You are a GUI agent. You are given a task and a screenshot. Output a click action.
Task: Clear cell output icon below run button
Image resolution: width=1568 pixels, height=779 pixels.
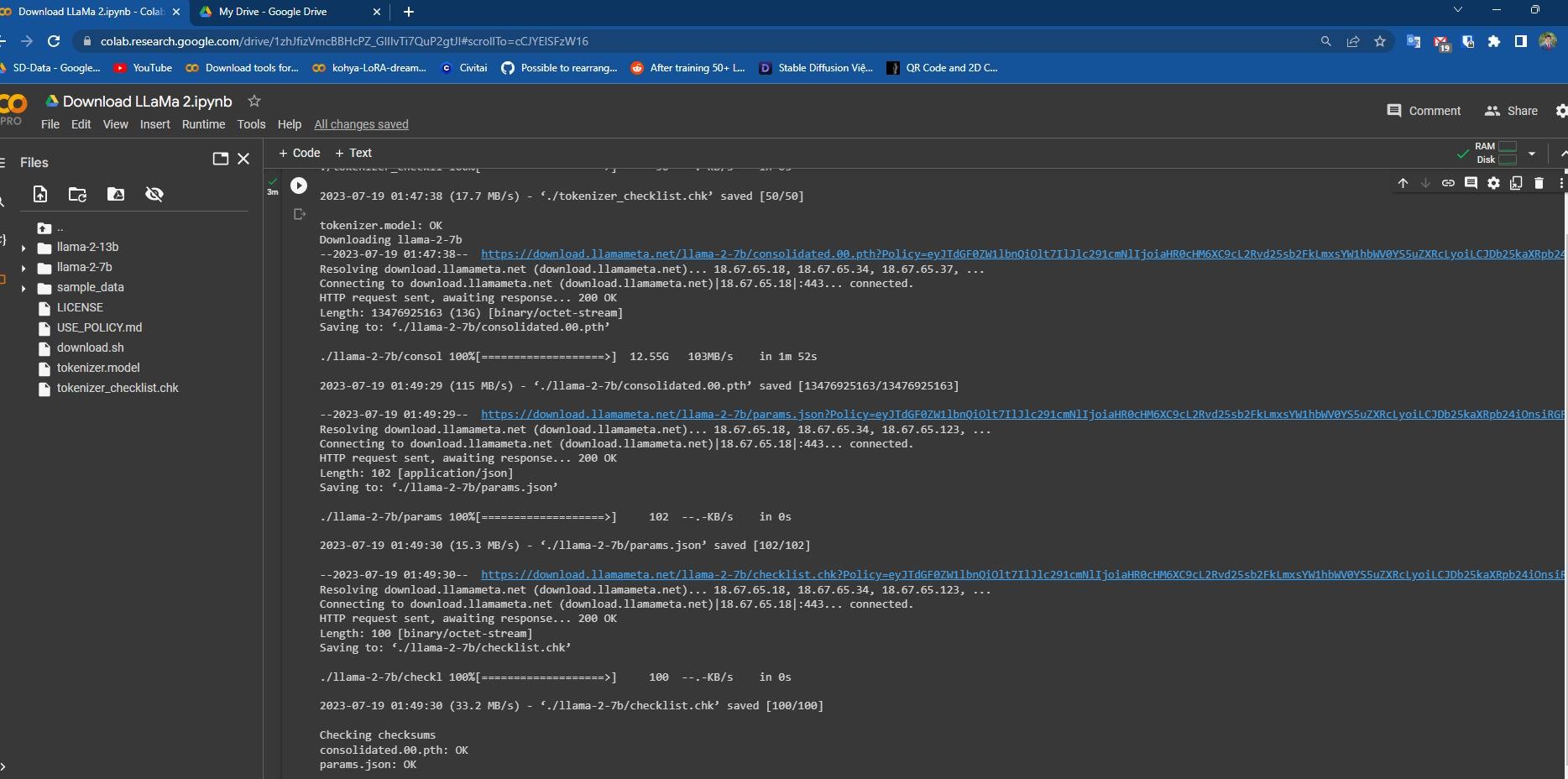pos(299,214)
